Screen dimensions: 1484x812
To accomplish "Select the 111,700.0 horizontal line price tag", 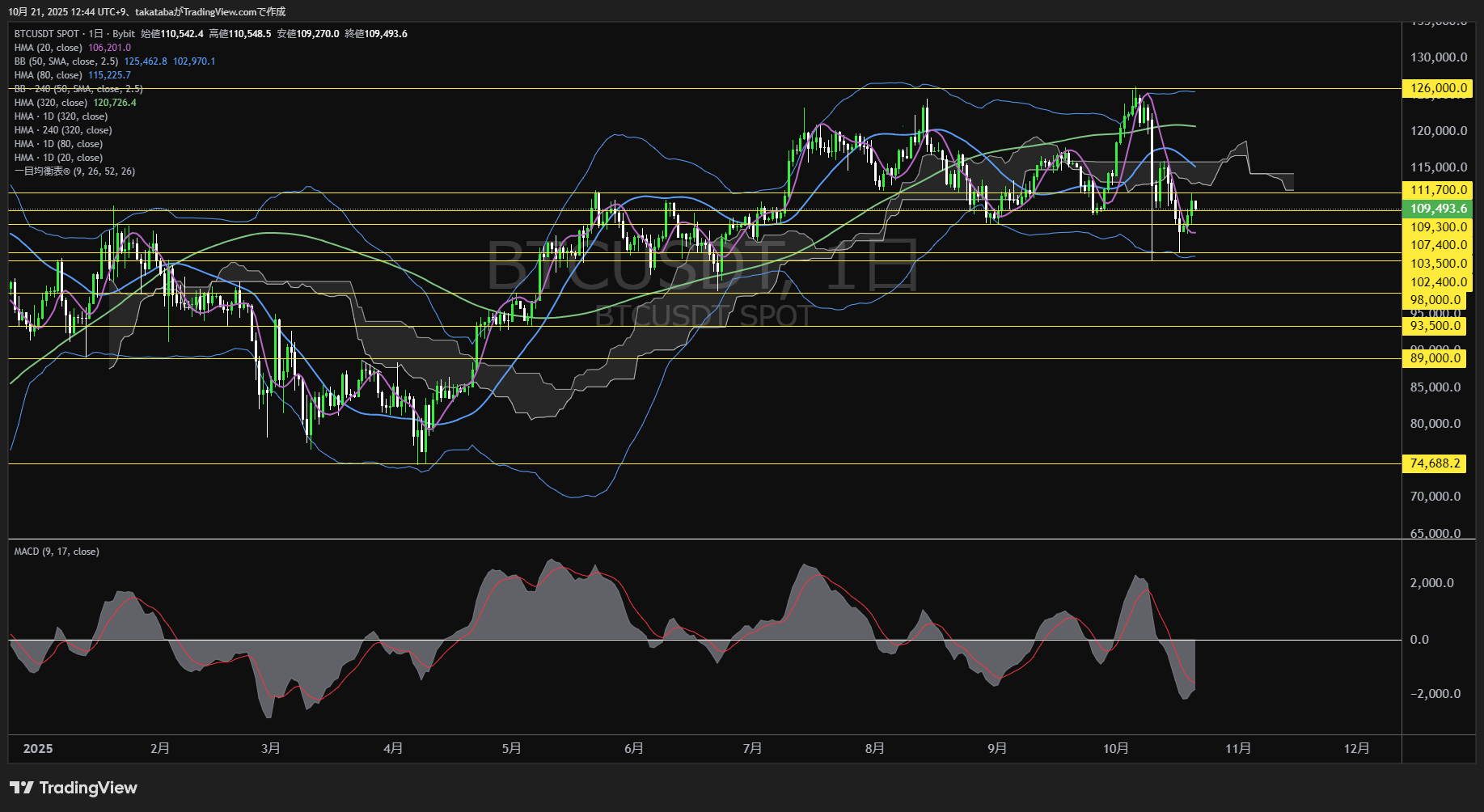I will pyautogui.click(x=1437, y=190).
